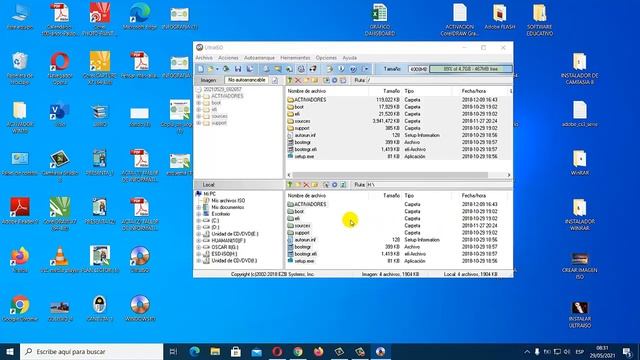Image resolution: width=640 pixels, height=360 pixels.
Task: Open CREAR IMAGEN ISO desktop icon
Action: tap(580, 265)
